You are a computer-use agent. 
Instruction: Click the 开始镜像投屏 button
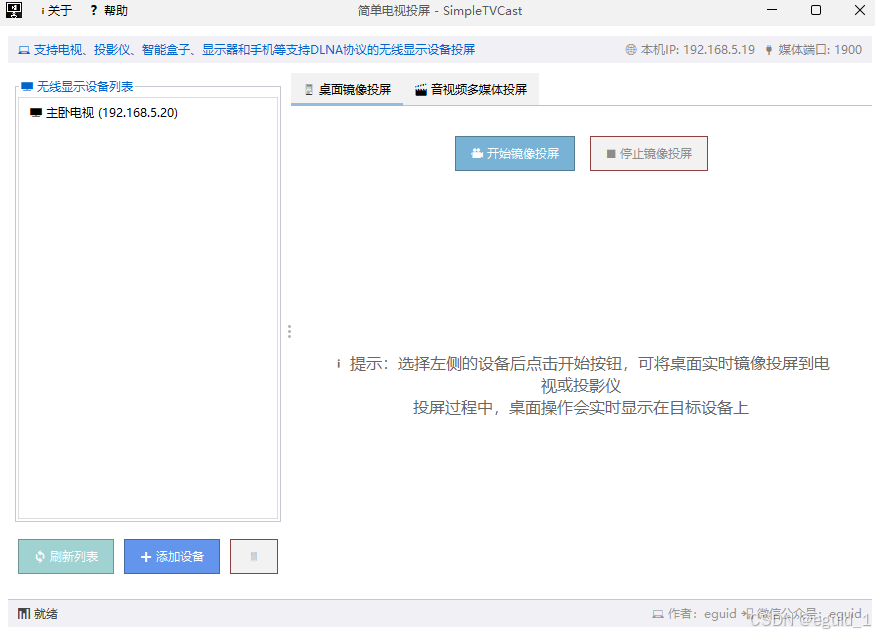(515, 152)
